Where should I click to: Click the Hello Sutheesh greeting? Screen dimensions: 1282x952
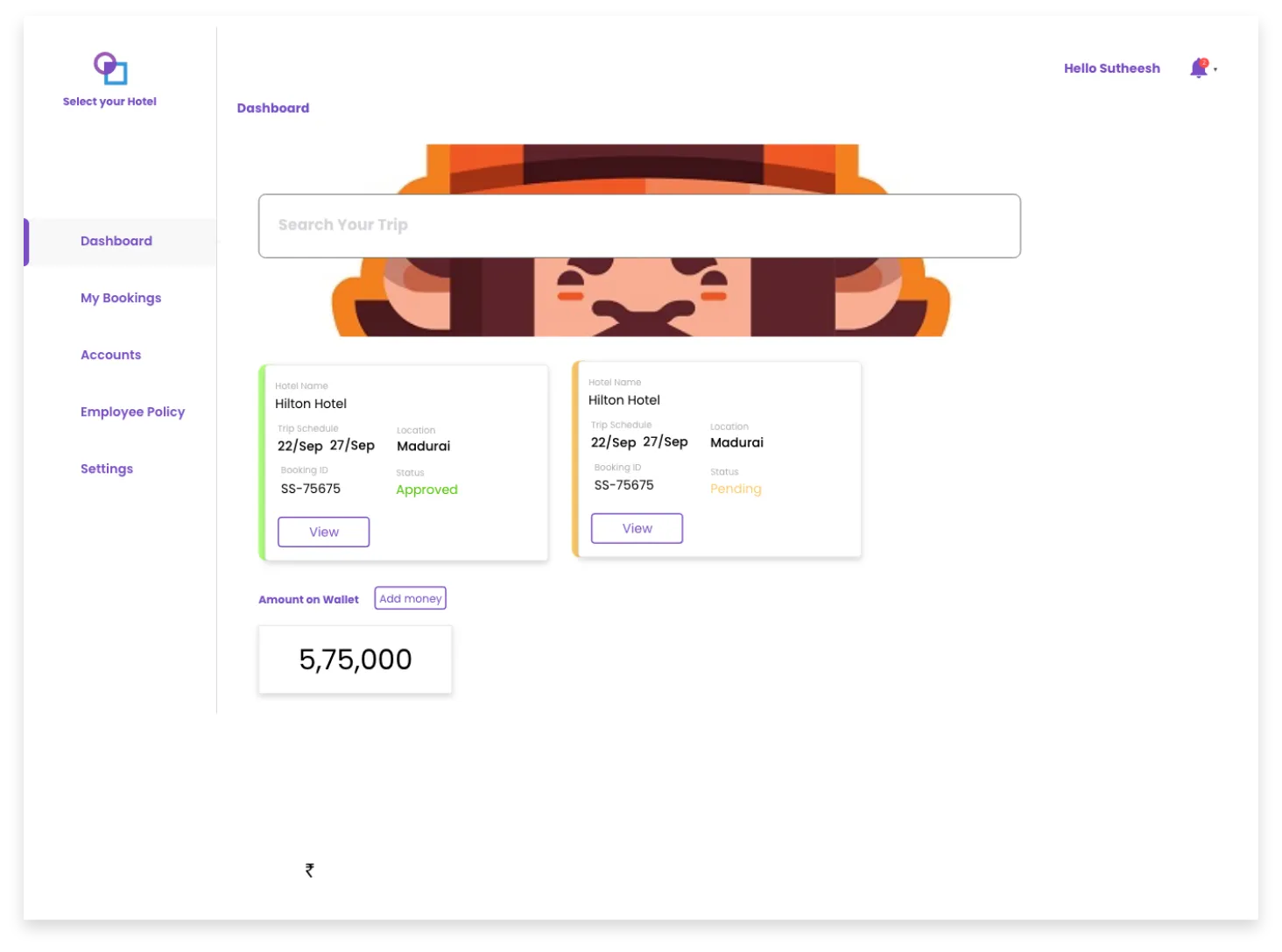(x=1111, y=68)
